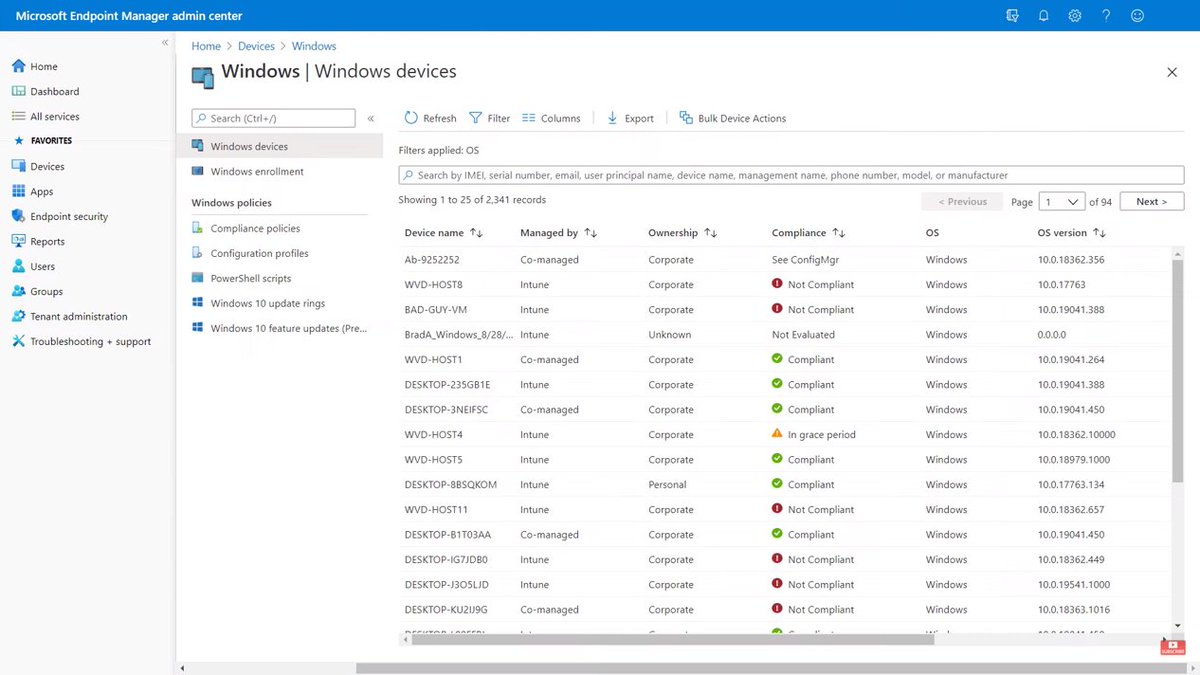
Task: Click the All services icon
Action: 18,116
